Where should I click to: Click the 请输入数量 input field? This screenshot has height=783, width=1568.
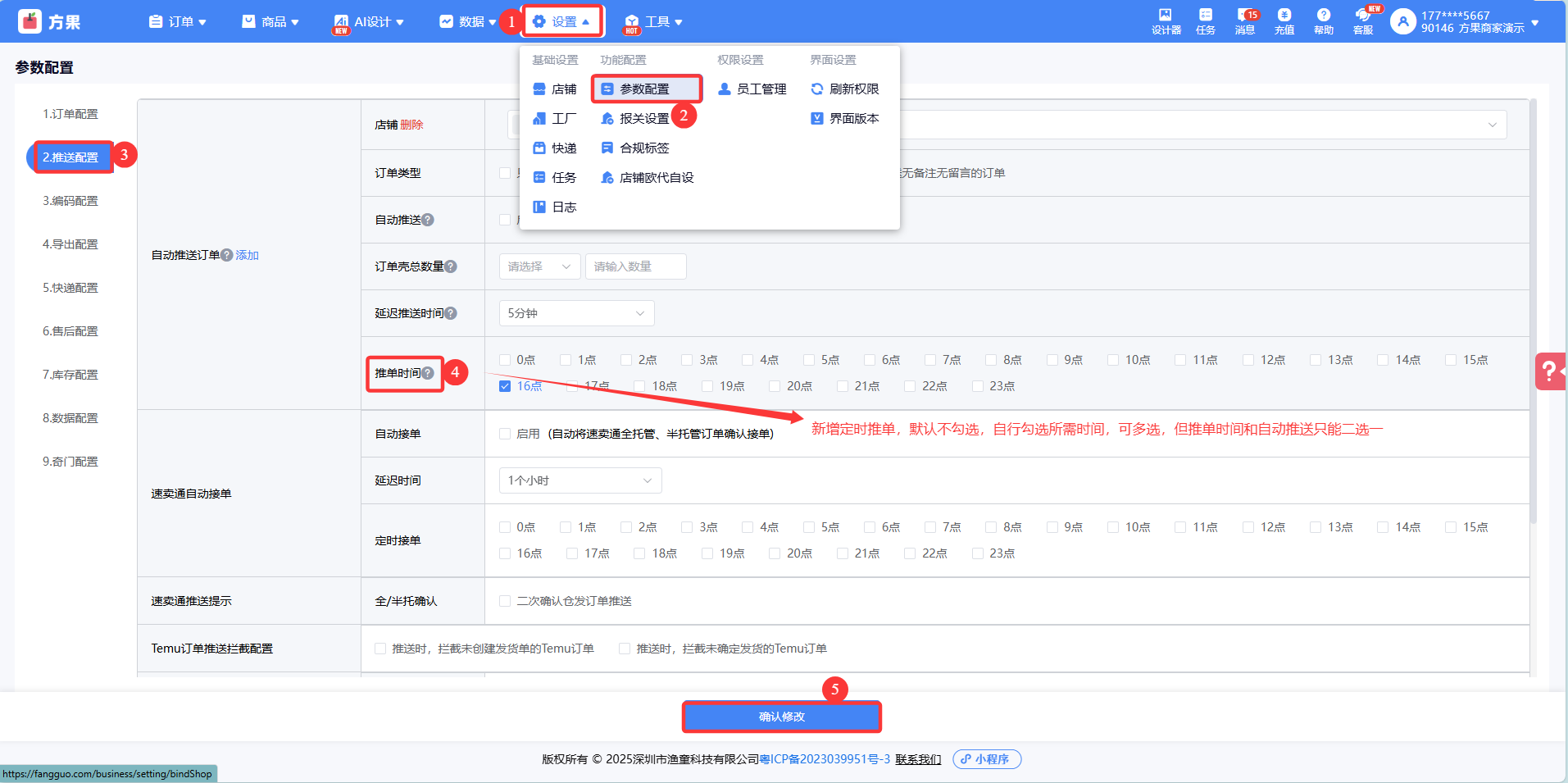(x=635, y=266)
